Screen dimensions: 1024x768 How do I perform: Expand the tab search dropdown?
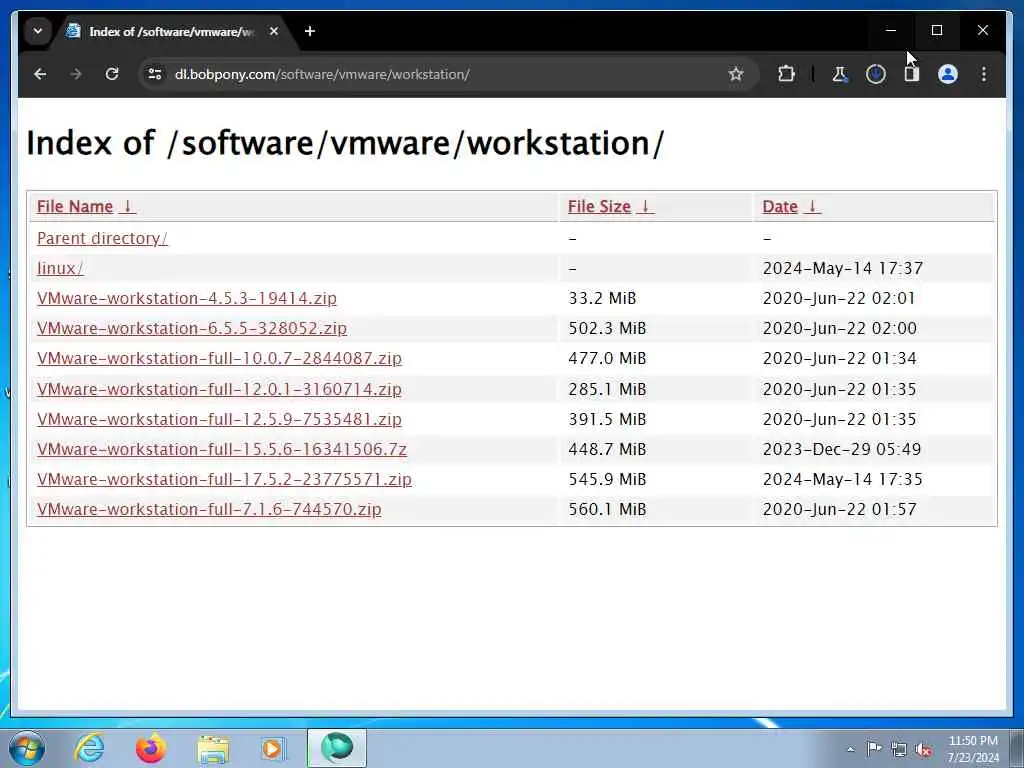(x=38, y=31)
